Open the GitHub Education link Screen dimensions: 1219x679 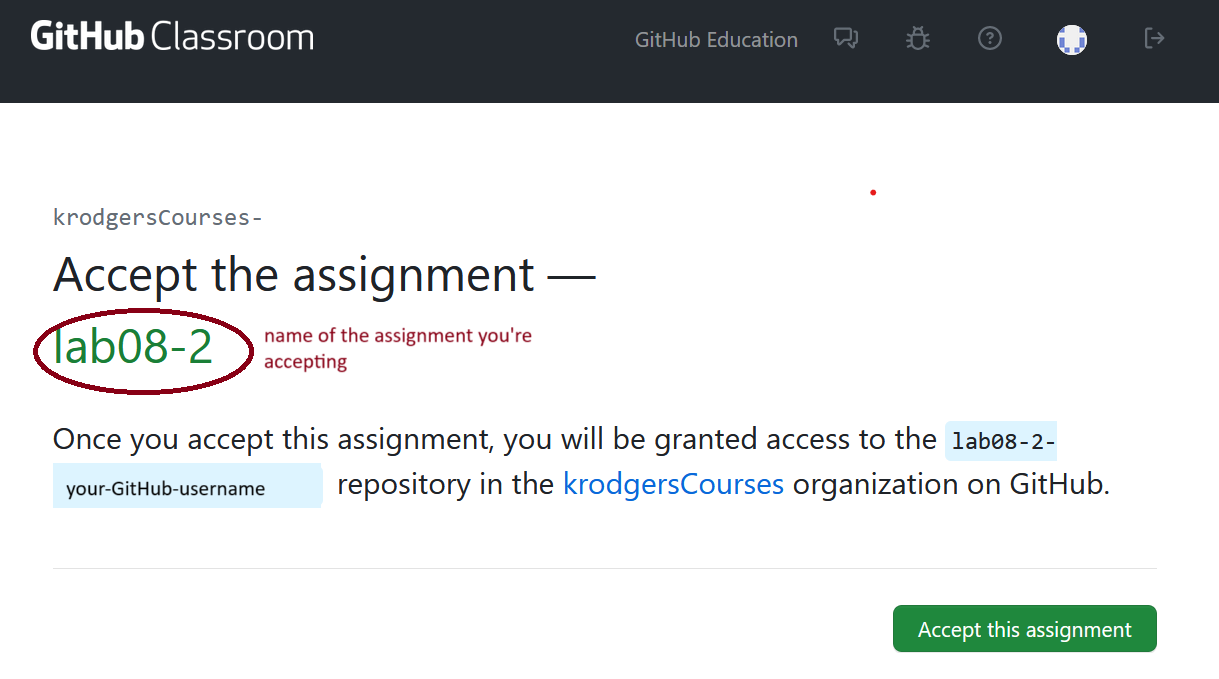click(x=716, y=40)
